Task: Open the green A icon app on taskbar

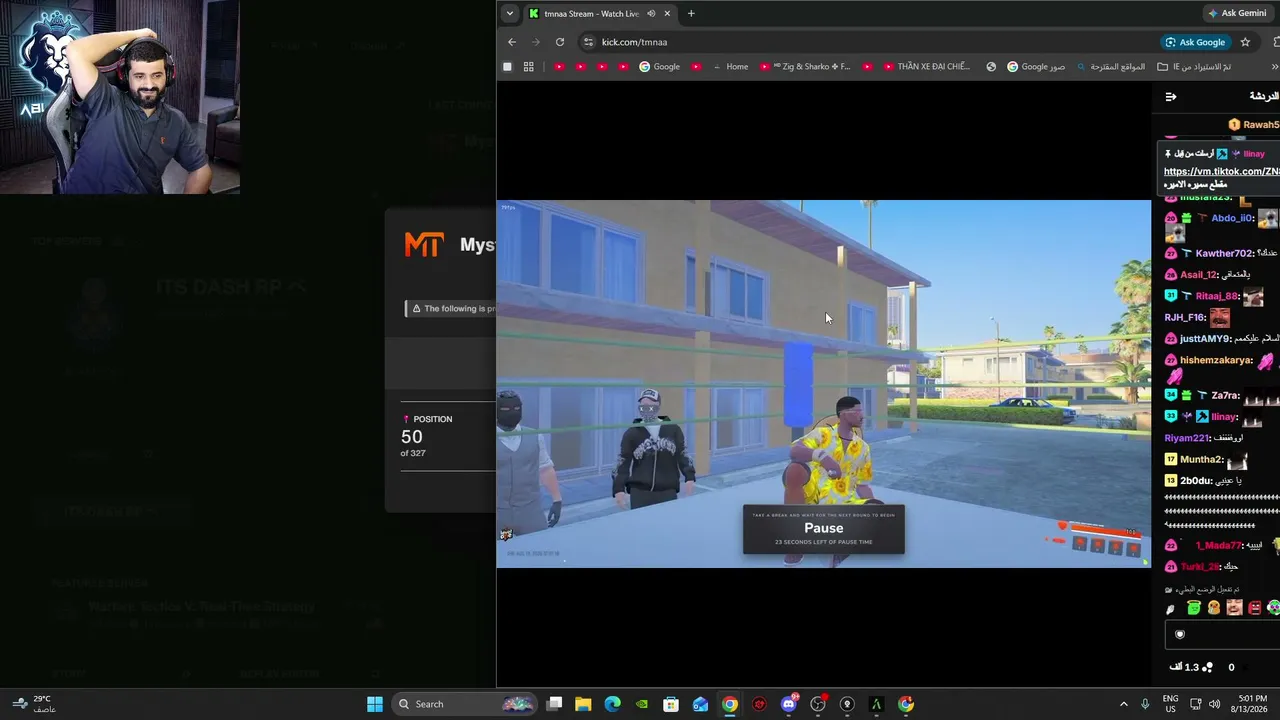Action: coord(876,704)
